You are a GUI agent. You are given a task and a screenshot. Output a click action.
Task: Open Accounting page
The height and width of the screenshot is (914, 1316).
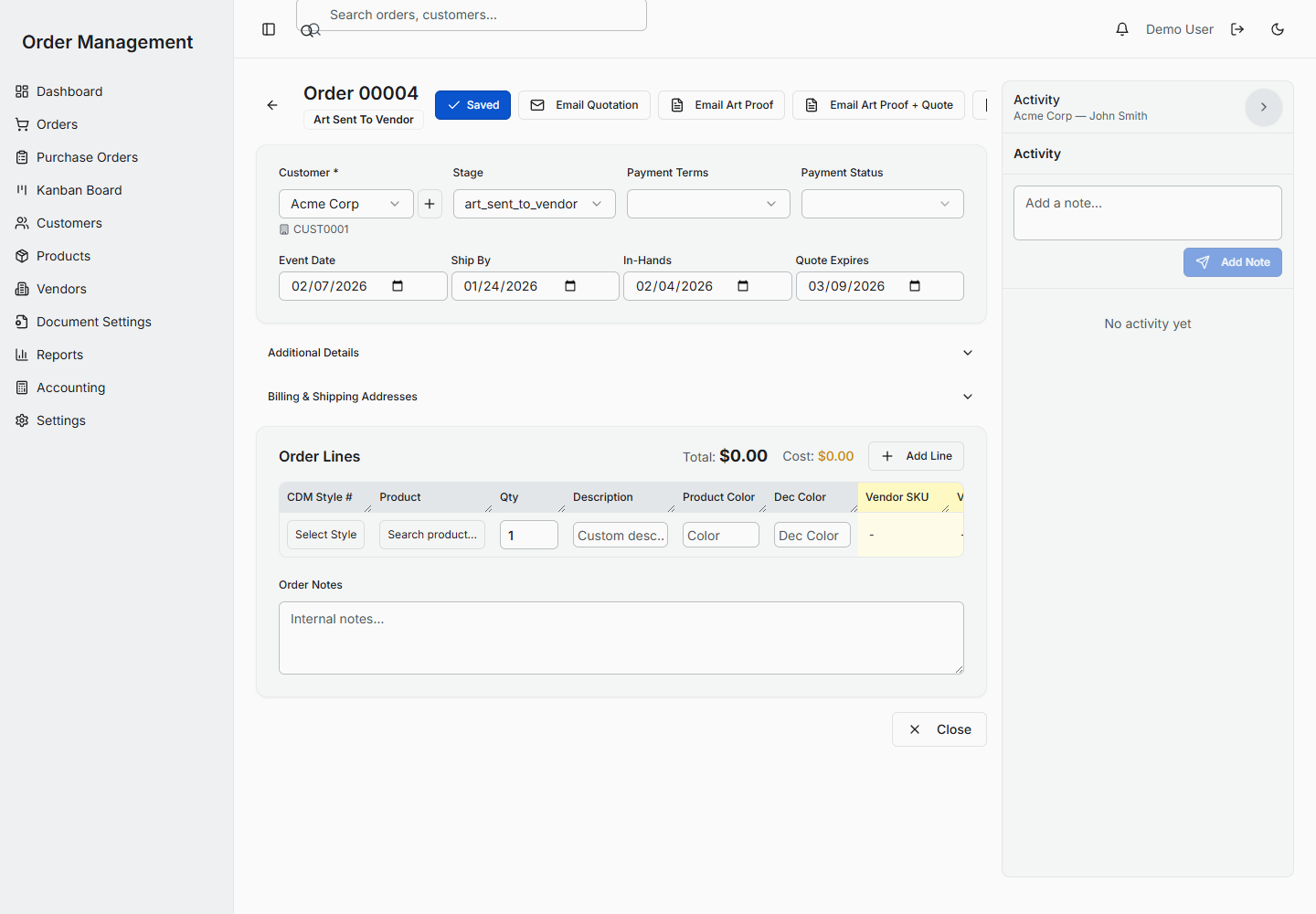pos(117,388)
